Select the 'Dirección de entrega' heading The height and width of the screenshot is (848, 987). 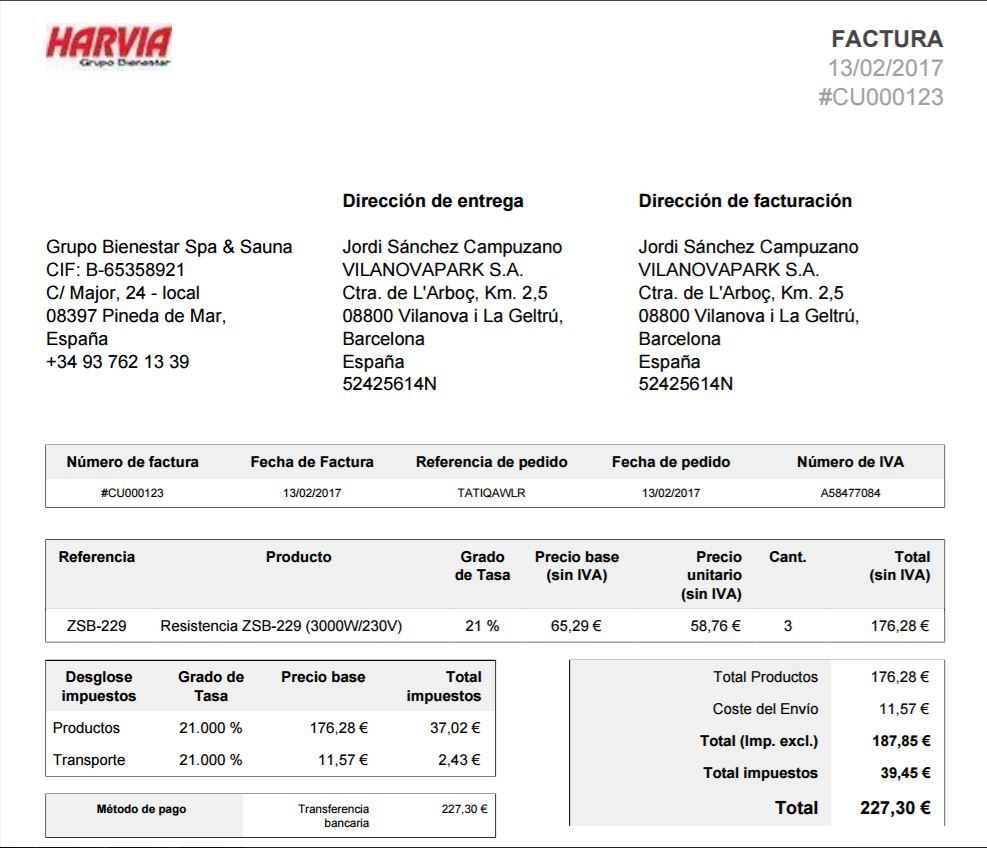point(432,201)
